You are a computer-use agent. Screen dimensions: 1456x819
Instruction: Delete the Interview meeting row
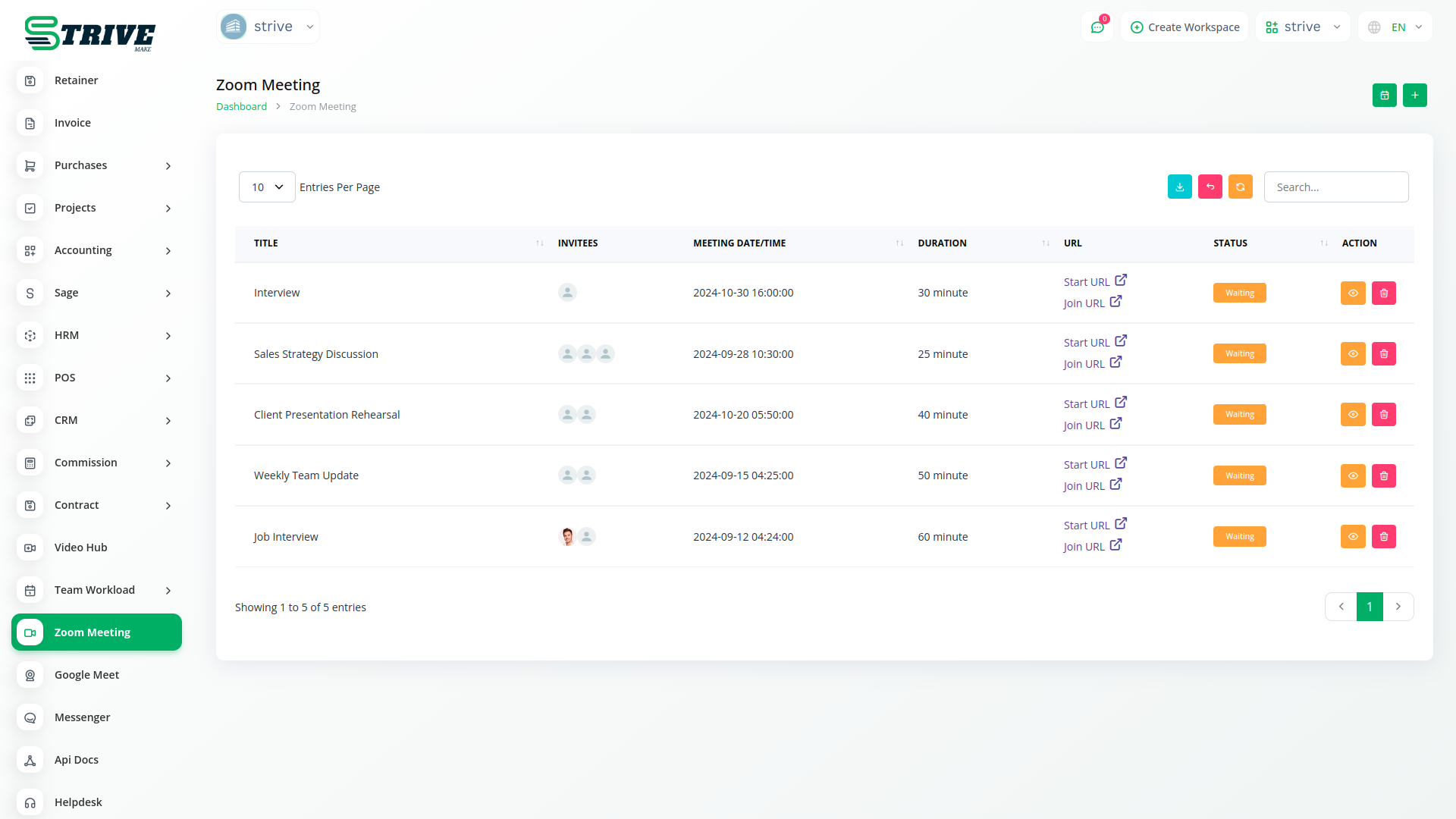click(1383, 293)
